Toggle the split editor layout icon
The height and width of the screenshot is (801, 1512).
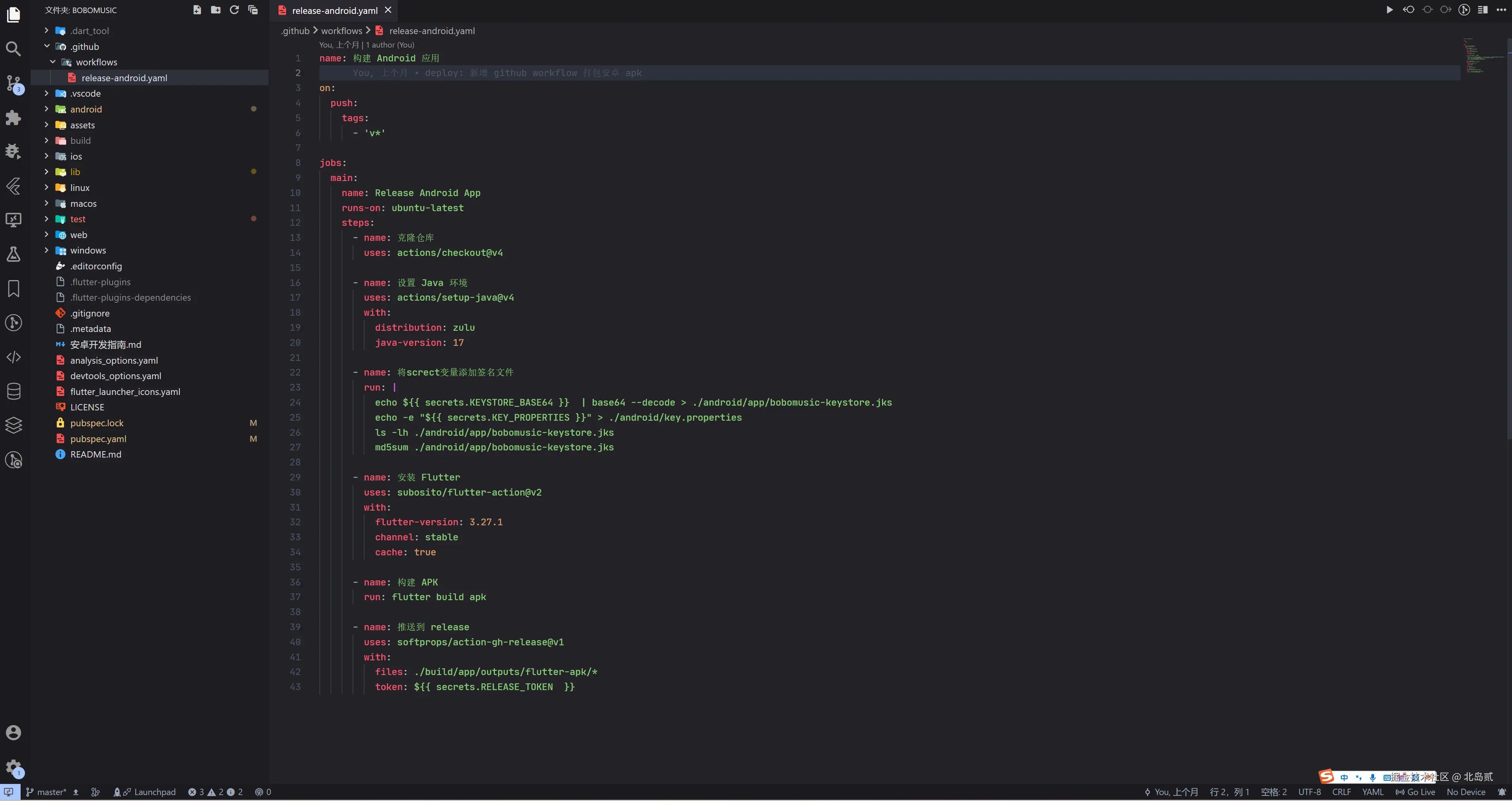pos(1483,10)
